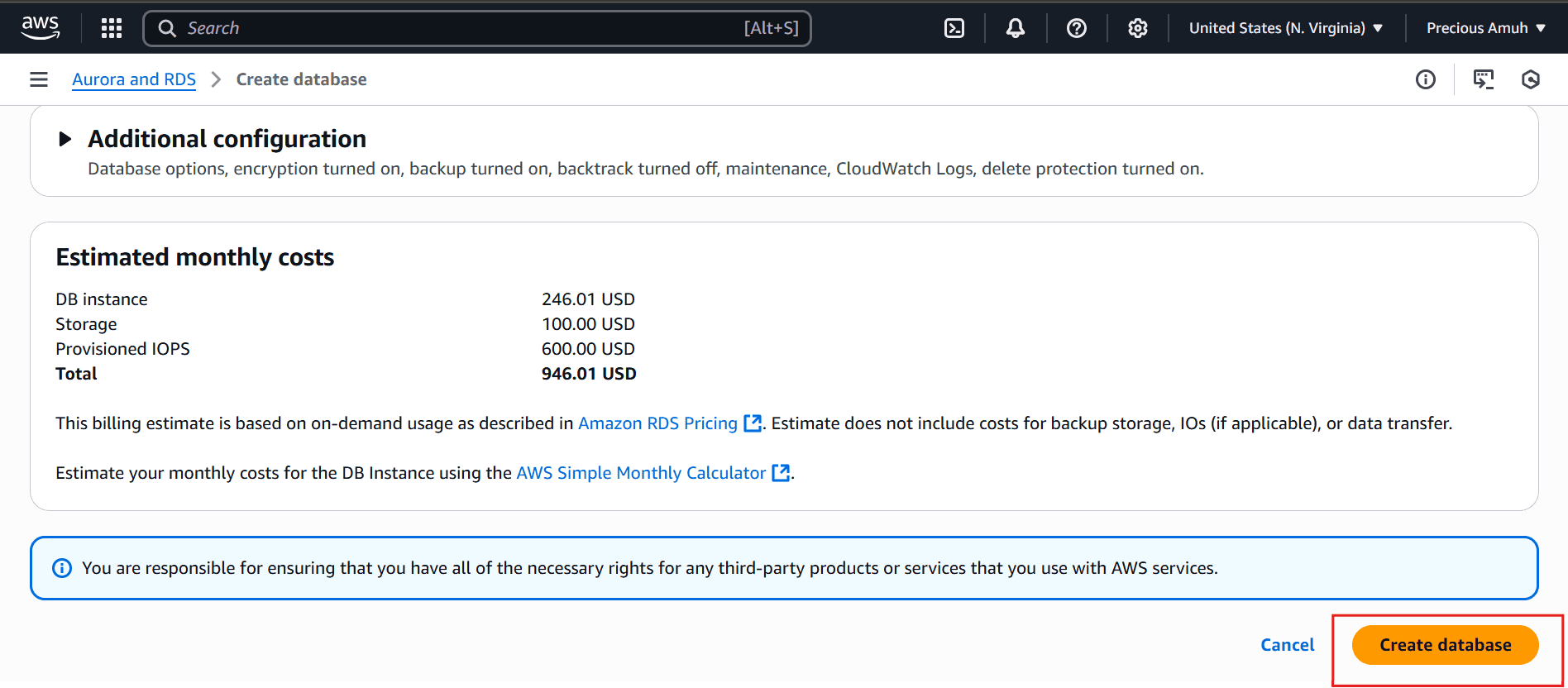Click the Create database button
Screen dimensions: 1568x688
(1446, 645)
